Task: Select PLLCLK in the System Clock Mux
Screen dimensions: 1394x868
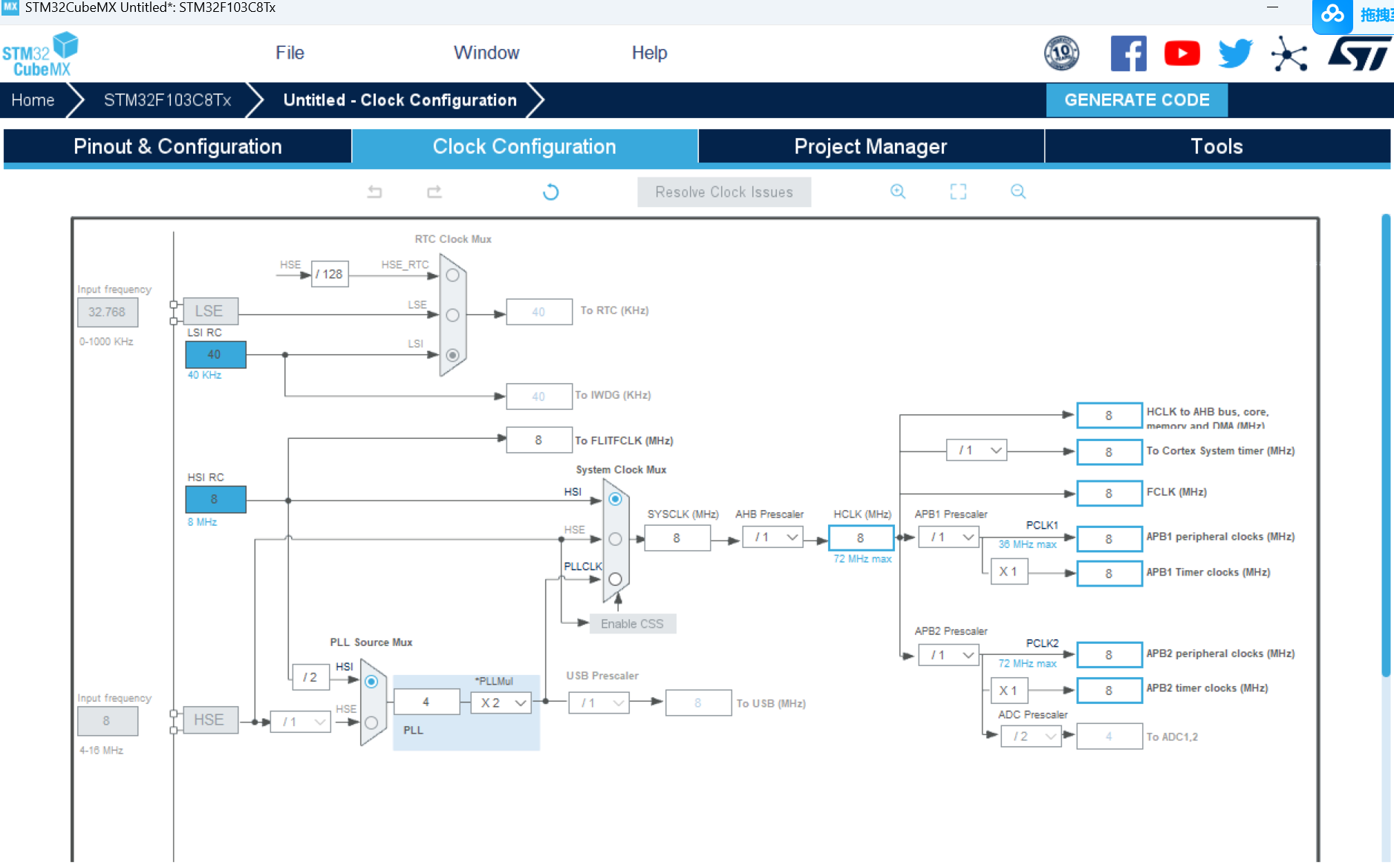Action: tap(615, 579)
